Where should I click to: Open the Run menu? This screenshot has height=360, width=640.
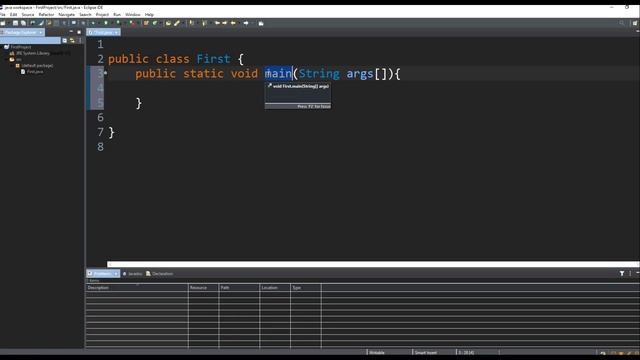pyautogui.click(x=117, y=14)
